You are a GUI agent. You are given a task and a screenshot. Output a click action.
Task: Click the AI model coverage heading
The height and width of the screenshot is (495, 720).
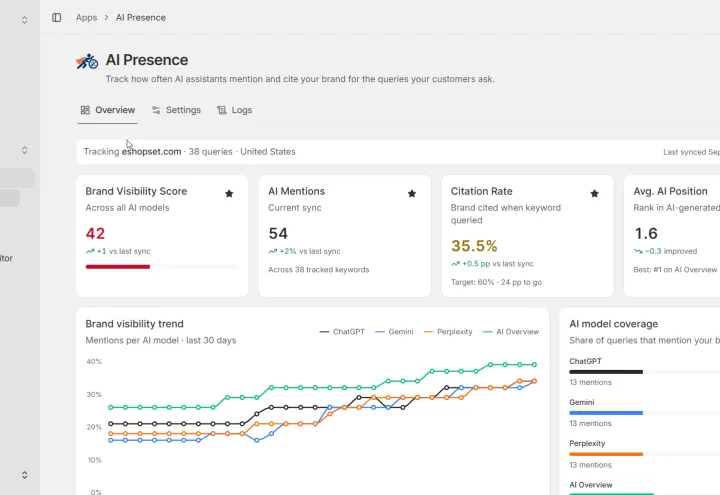(613, 324)
